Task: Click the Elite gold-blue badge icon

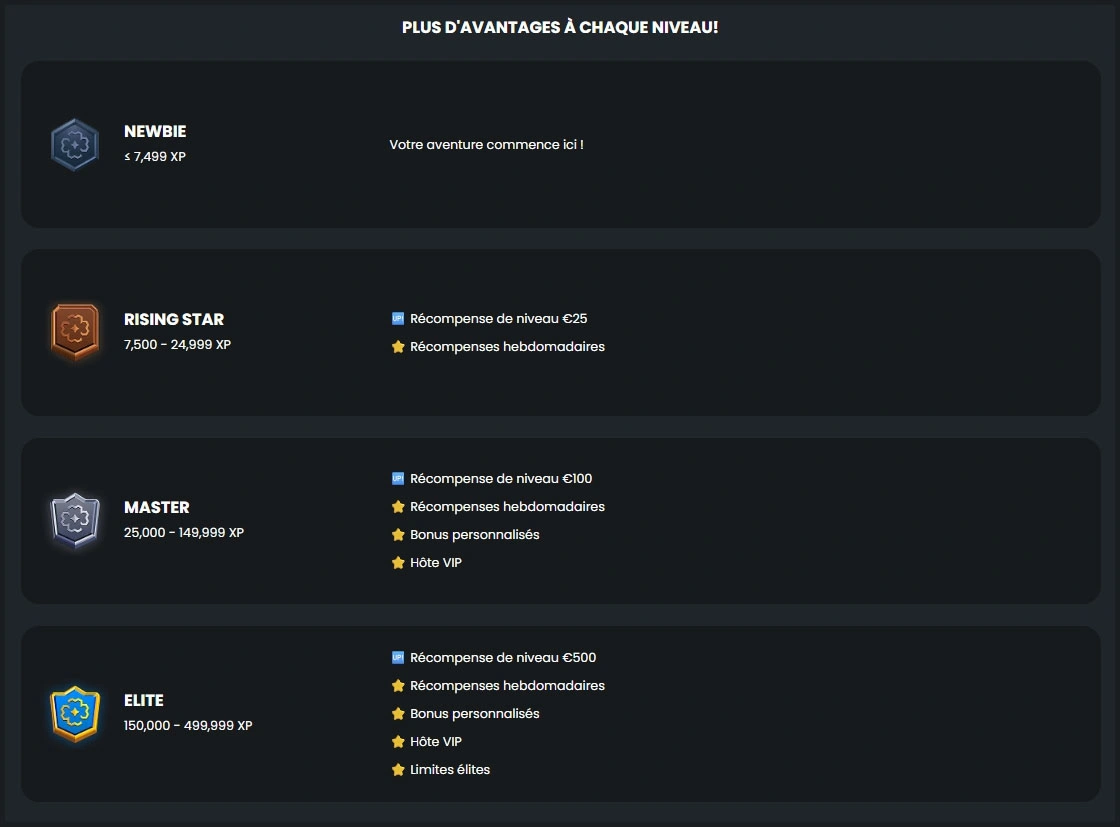Action: point(75,713)
